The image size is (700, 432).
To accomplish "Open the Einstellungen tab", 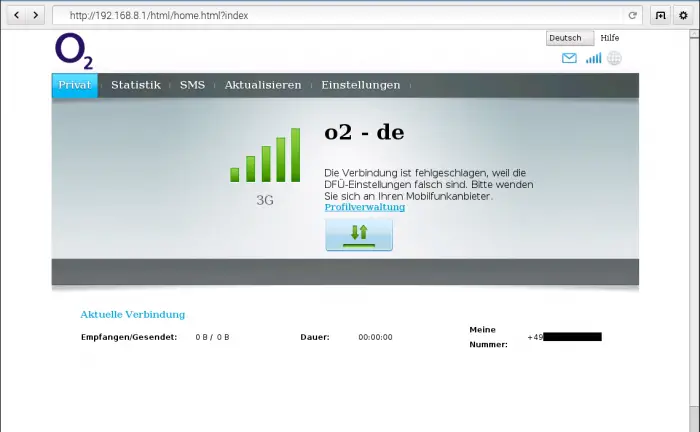I will point(361,85).
